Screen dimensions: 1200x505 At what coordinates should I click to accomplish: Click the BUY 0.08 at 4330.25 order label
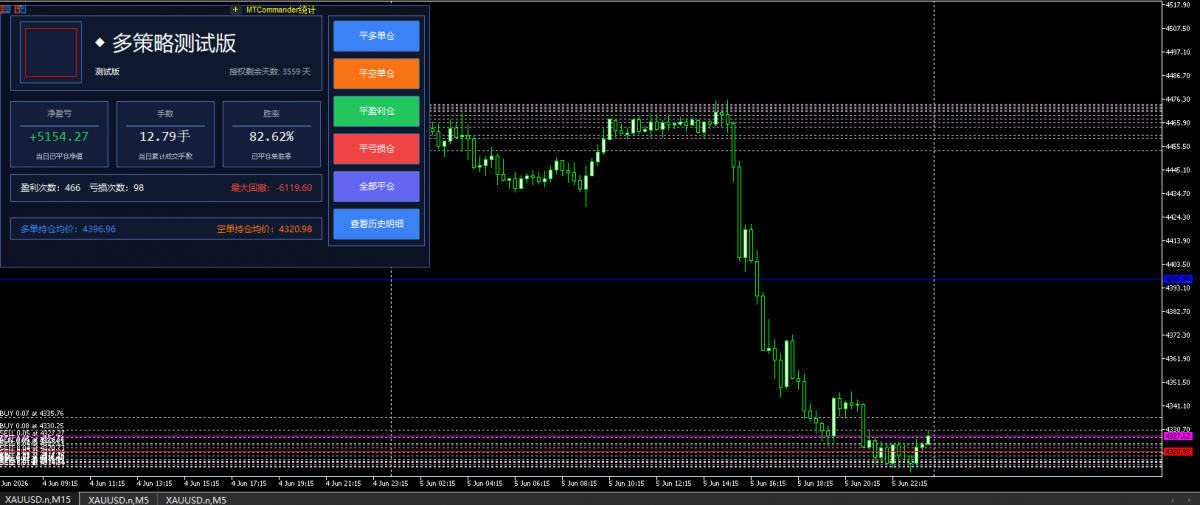point(32,425)
